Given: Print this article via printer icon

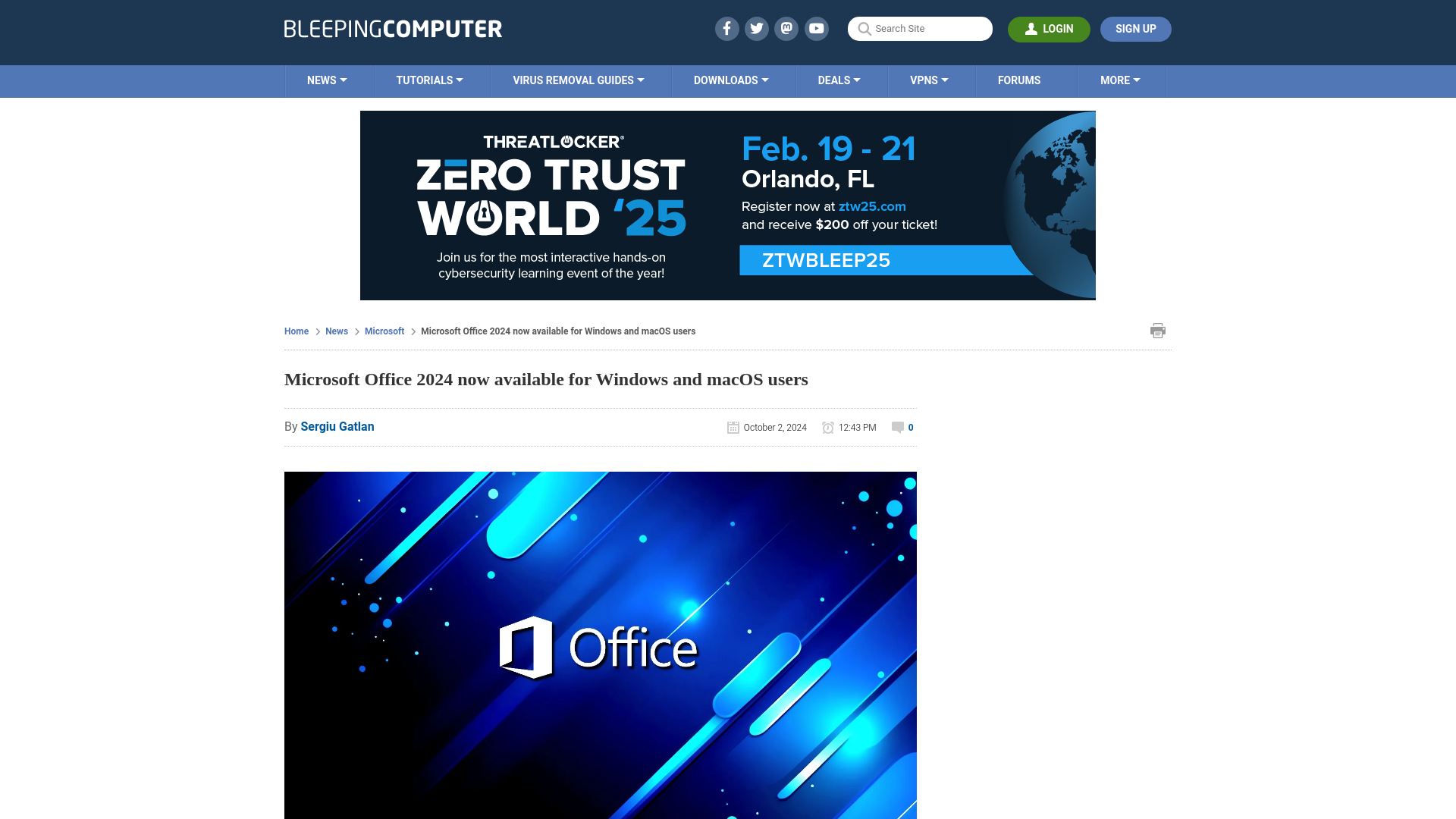Looking at the screenshot, I should pyautogui.click(x=1157, y=331).
